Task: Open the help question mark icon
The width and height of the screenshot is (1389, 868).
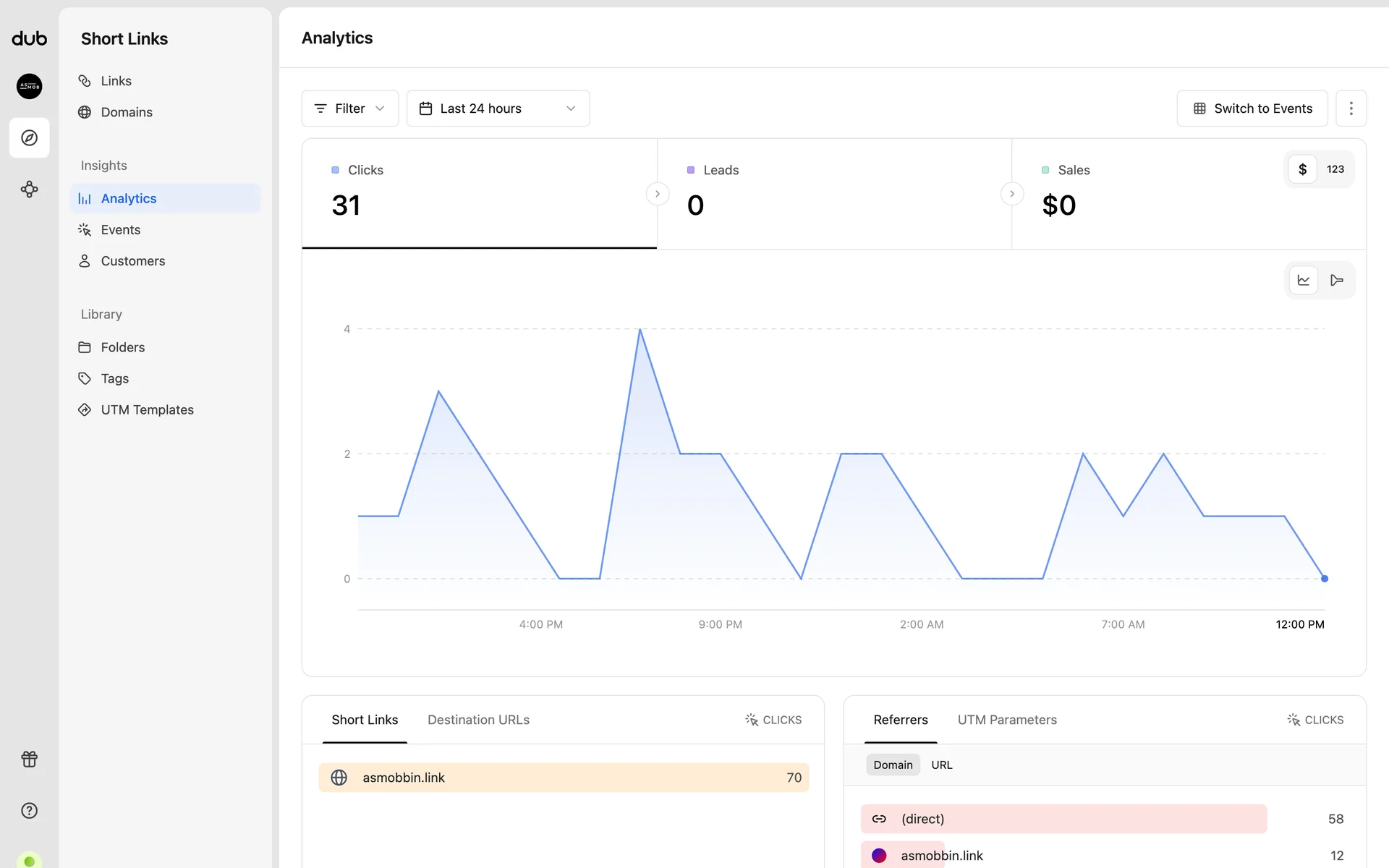Action: (29, 810)
